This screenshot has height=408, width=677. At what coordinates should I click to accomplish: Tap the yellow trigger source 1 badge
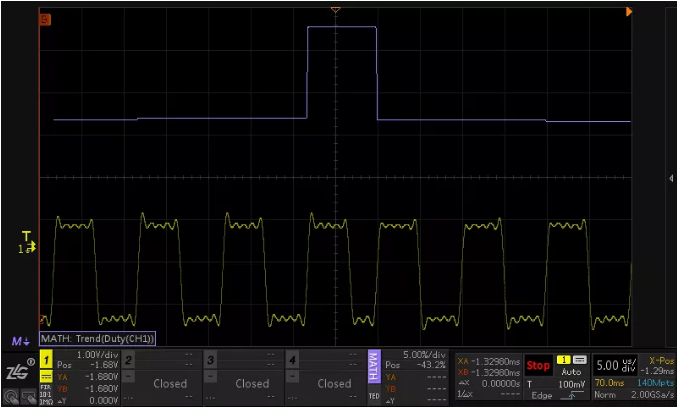tap(563, 360)
